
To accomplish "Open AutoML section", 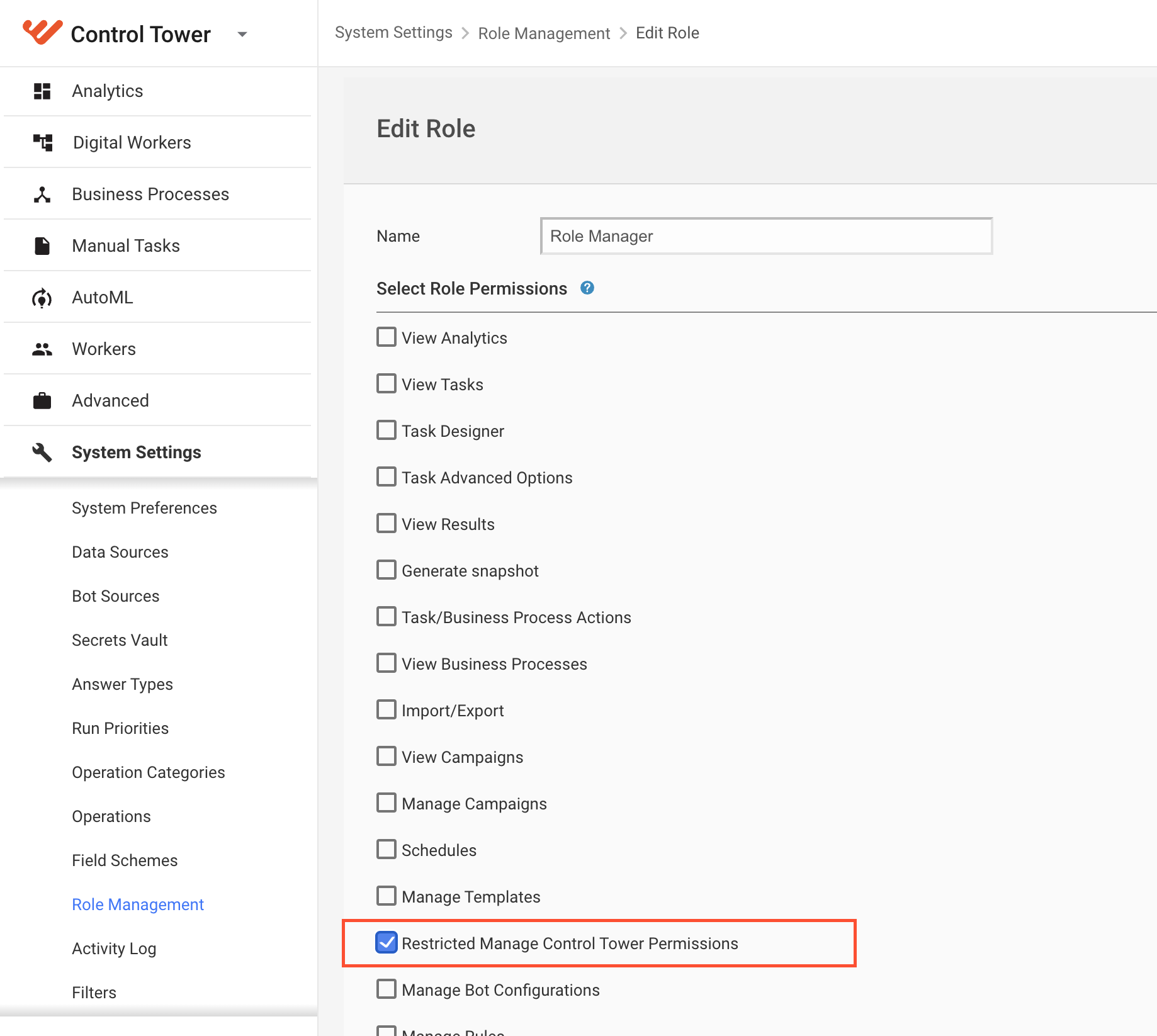I will pyautogui.click(x=103, y=298).
